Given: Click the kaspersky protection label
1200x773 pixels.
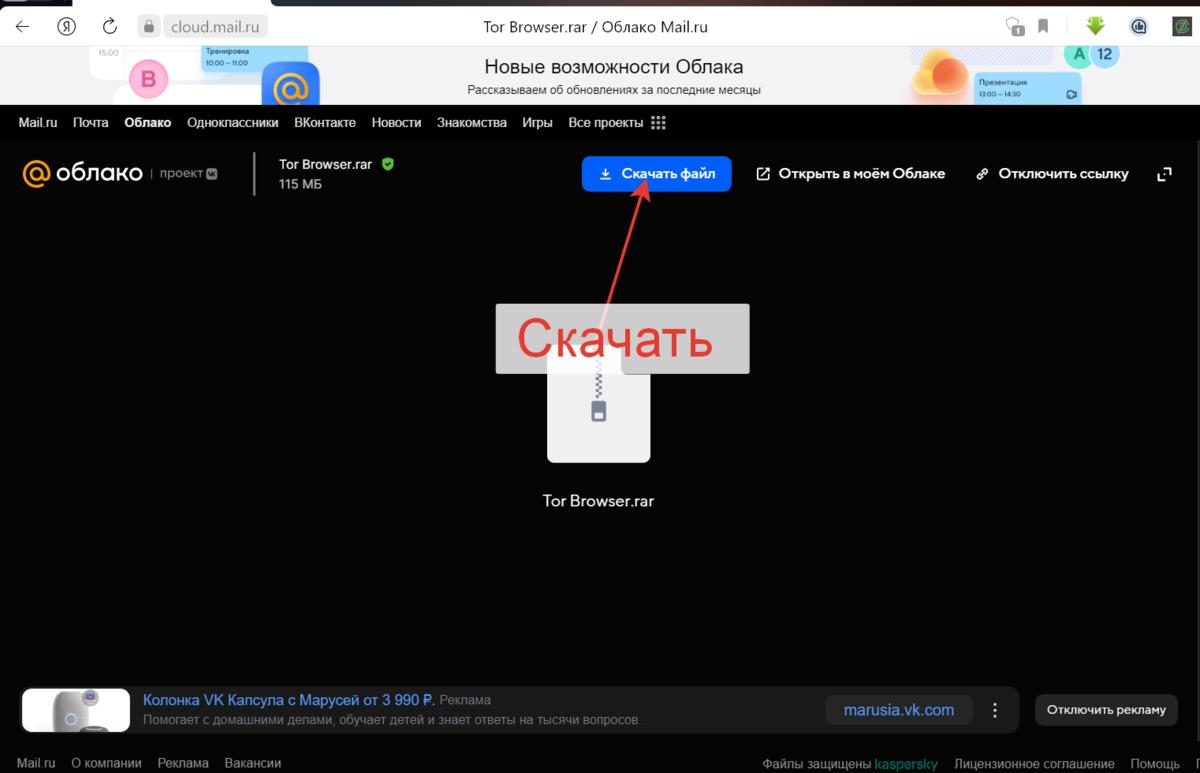Looking at the screenshot, I should click(x=906, y=764).
